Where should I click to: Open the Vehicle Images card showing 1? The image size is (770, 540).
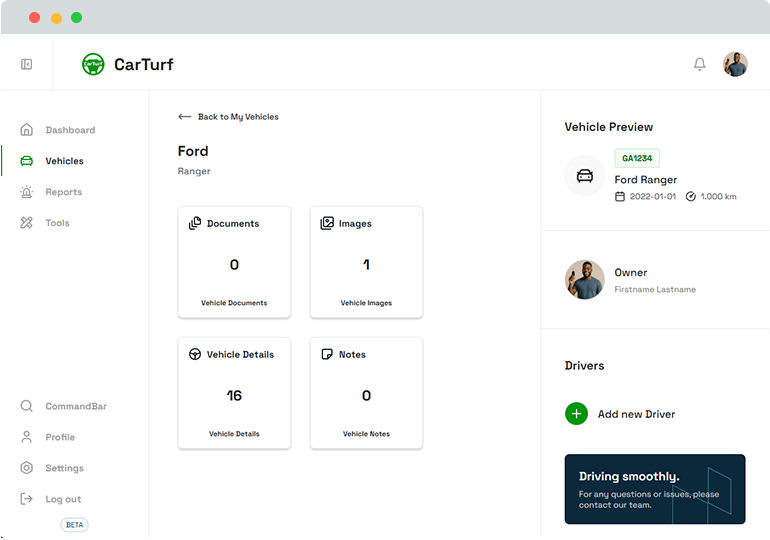point(366,262)
